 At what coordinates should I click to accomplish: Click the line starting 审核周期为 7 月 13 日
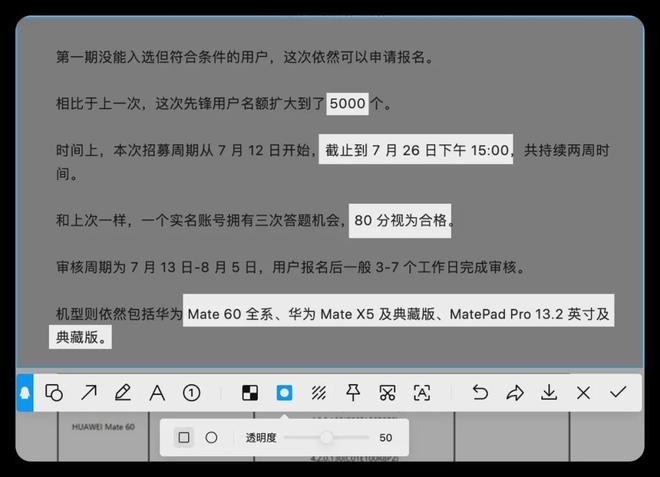click(290, 267)
